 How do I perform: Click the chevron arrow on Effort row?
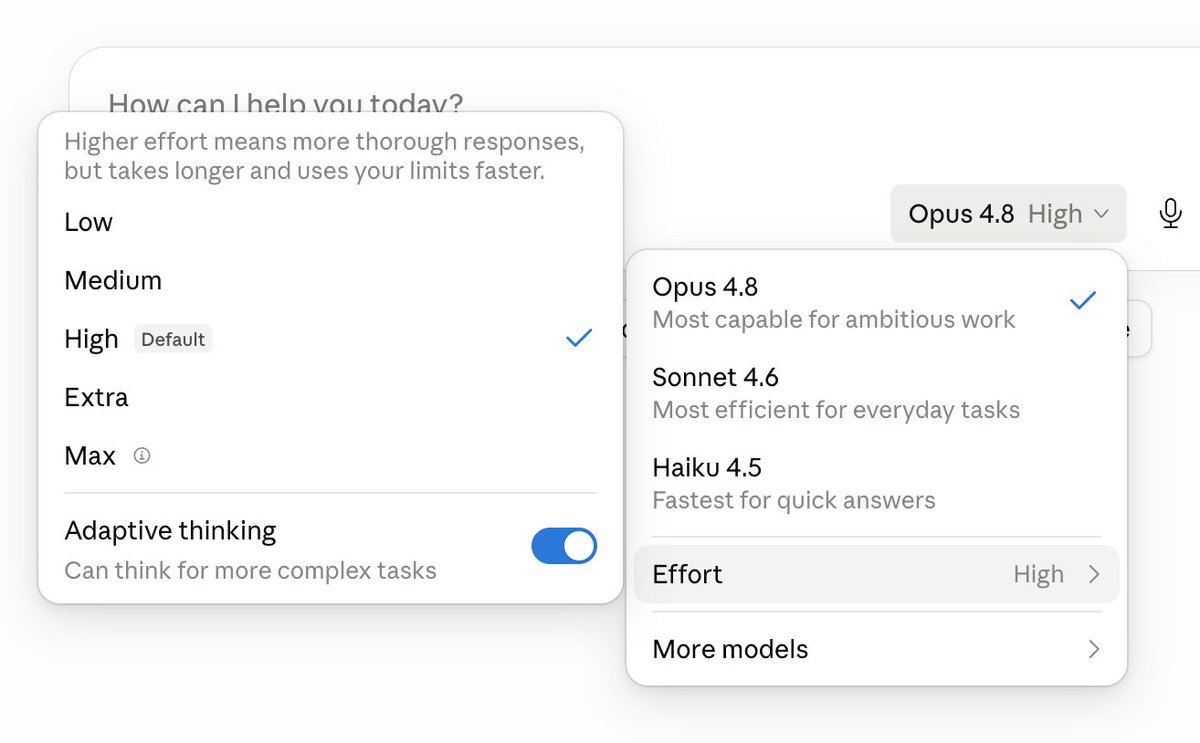(1093, 574)
